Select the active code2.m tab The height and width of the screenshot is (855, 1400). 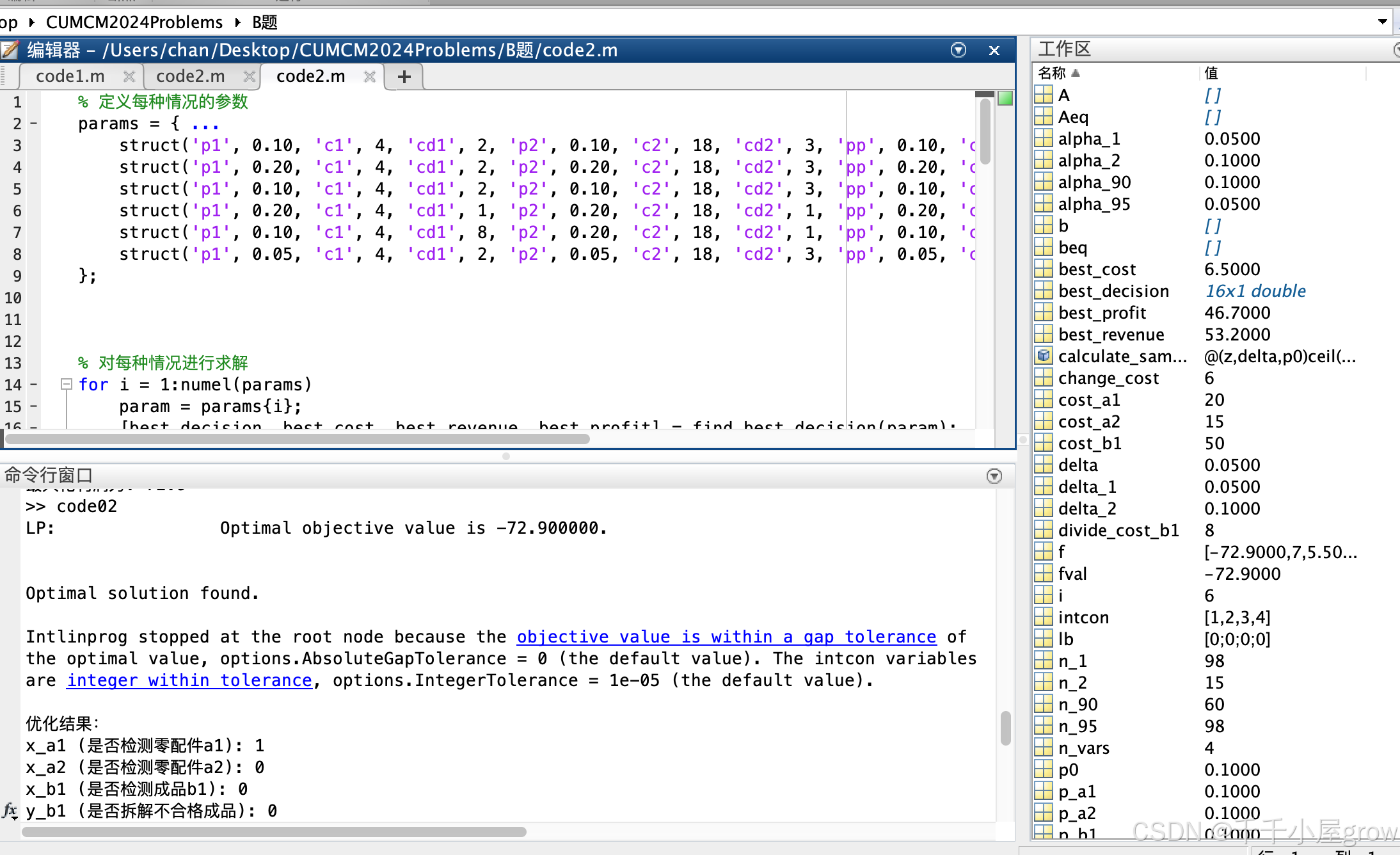coord(311,77)
